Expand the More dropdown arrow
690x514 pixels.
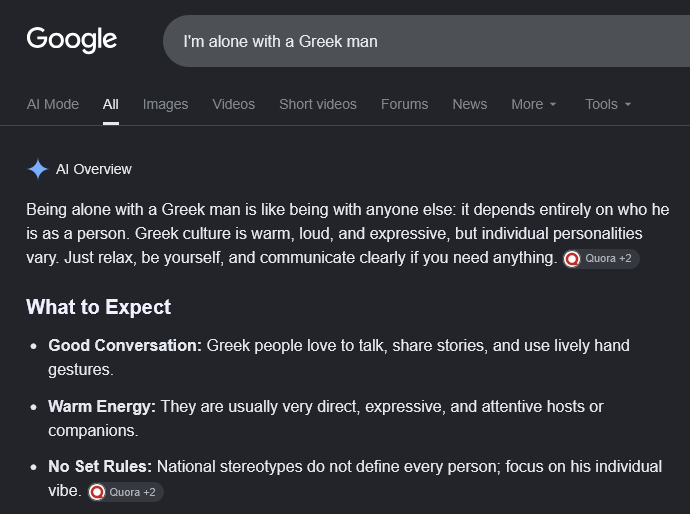[x=553, y=104]
